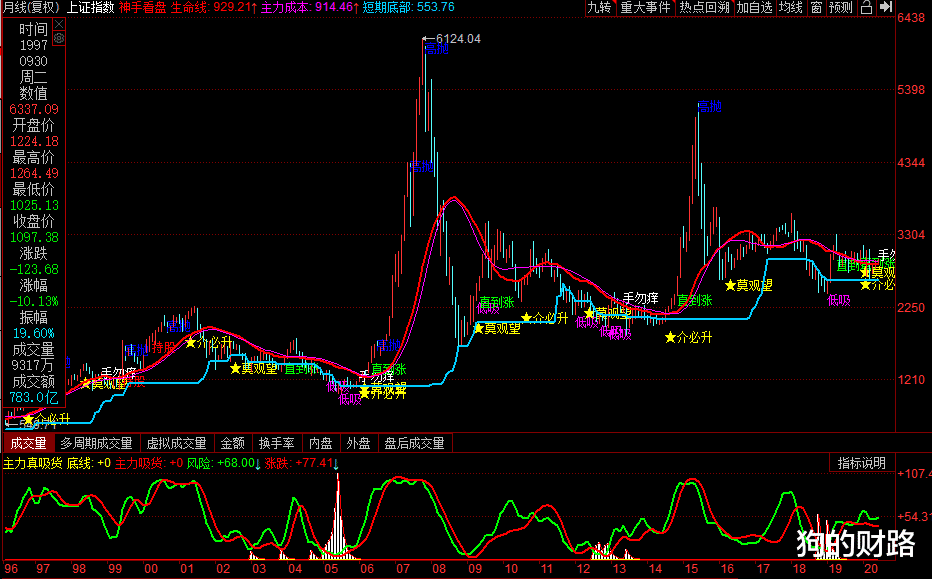Viewport: 932px width, 579px height.
Task: Click the 主力成本 914.46 value
Action: [310, 7]
